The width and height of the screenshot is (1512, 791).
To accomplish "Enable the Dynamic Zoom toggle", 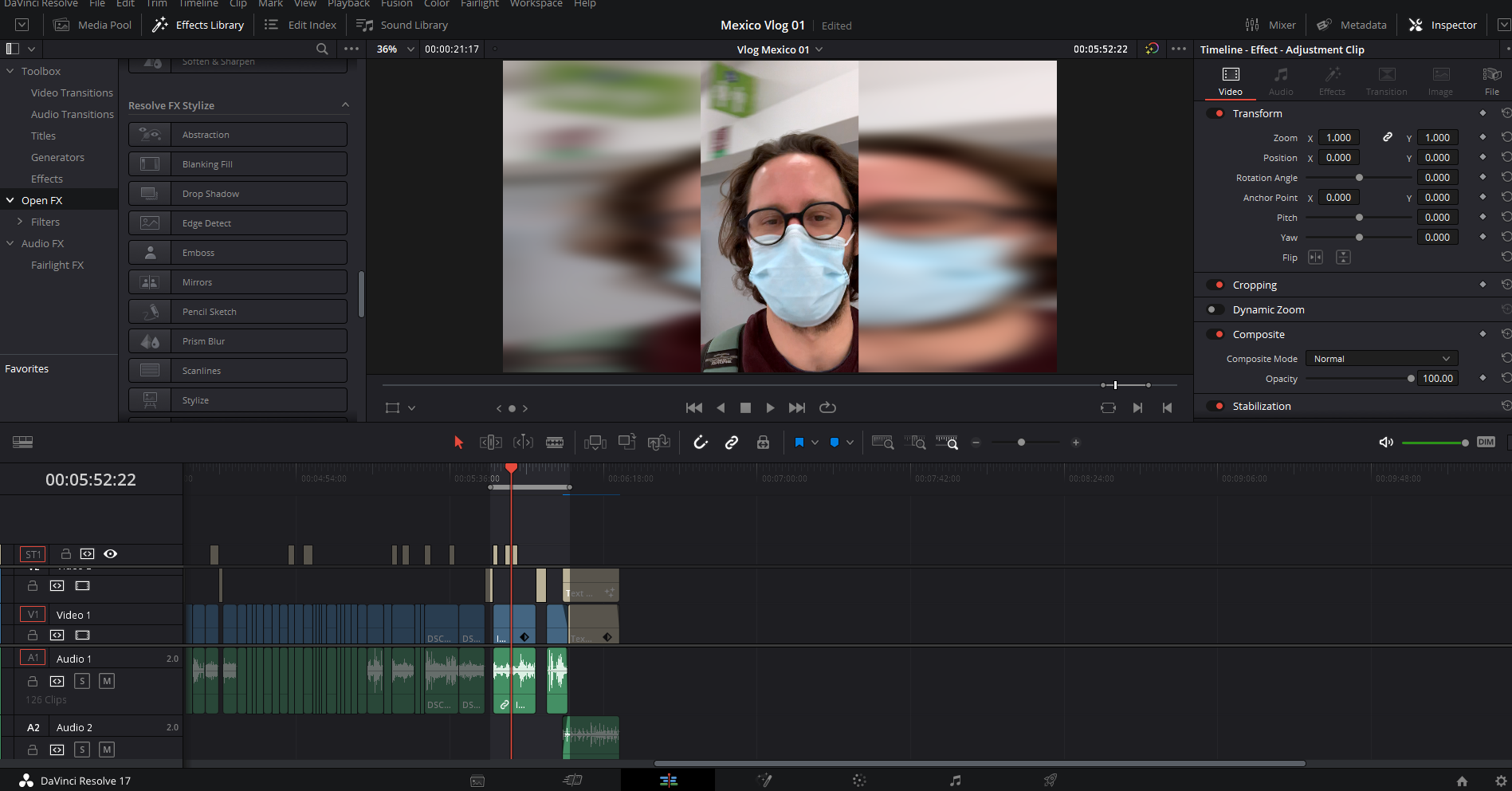I will click(x=1215, y=309).
